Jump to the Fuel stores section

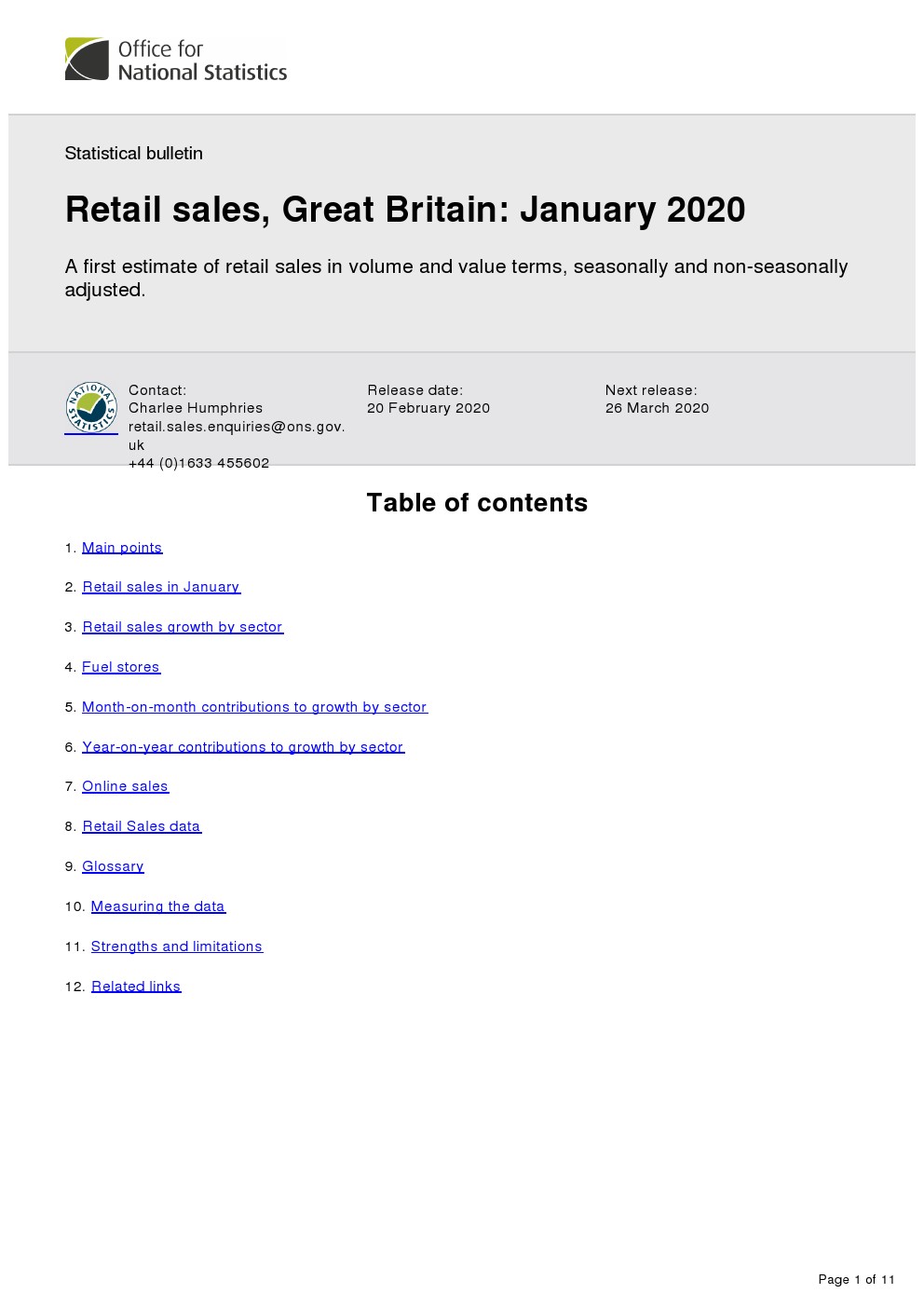click(121, 667)
